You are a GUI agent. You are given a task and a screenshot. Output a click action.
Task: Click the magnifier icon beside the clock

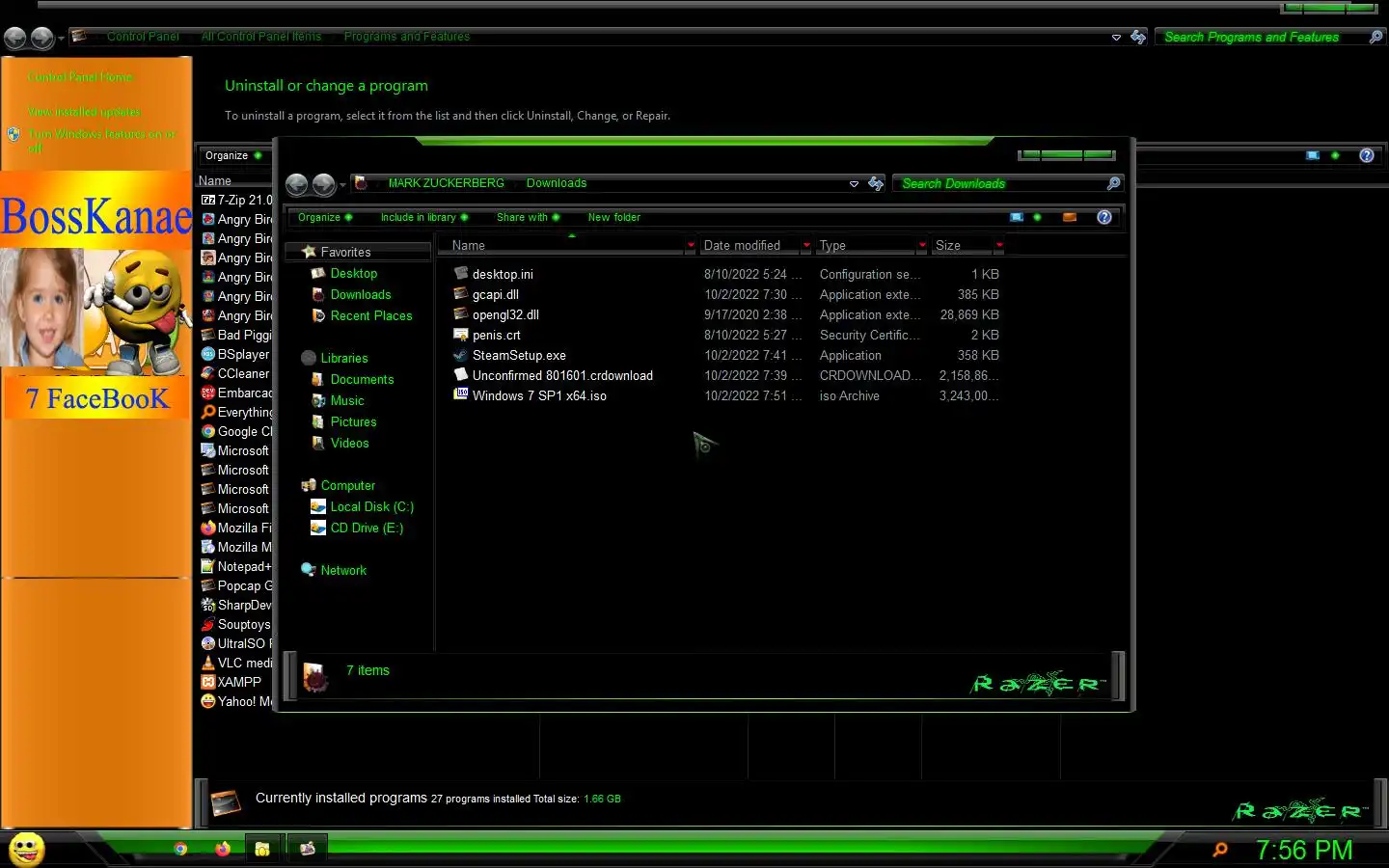1220,850
